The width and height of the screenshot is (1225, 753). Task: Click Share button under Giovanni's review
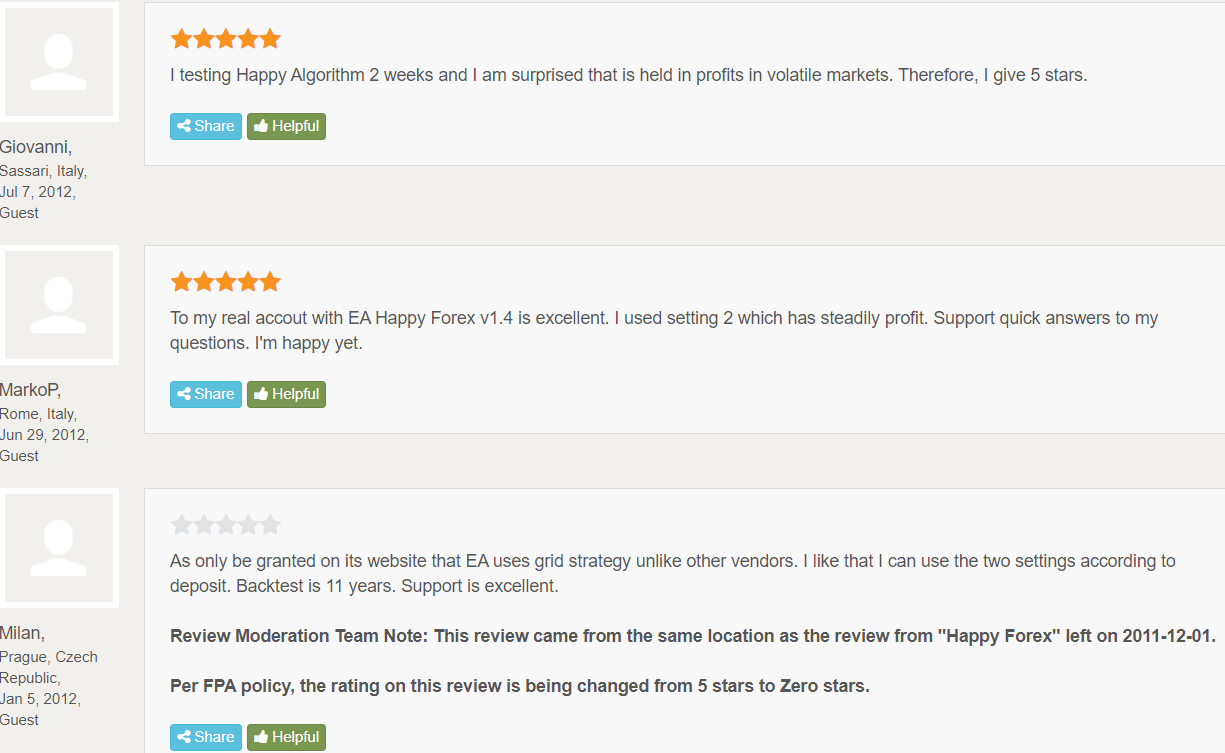click(x=206, y=126)
